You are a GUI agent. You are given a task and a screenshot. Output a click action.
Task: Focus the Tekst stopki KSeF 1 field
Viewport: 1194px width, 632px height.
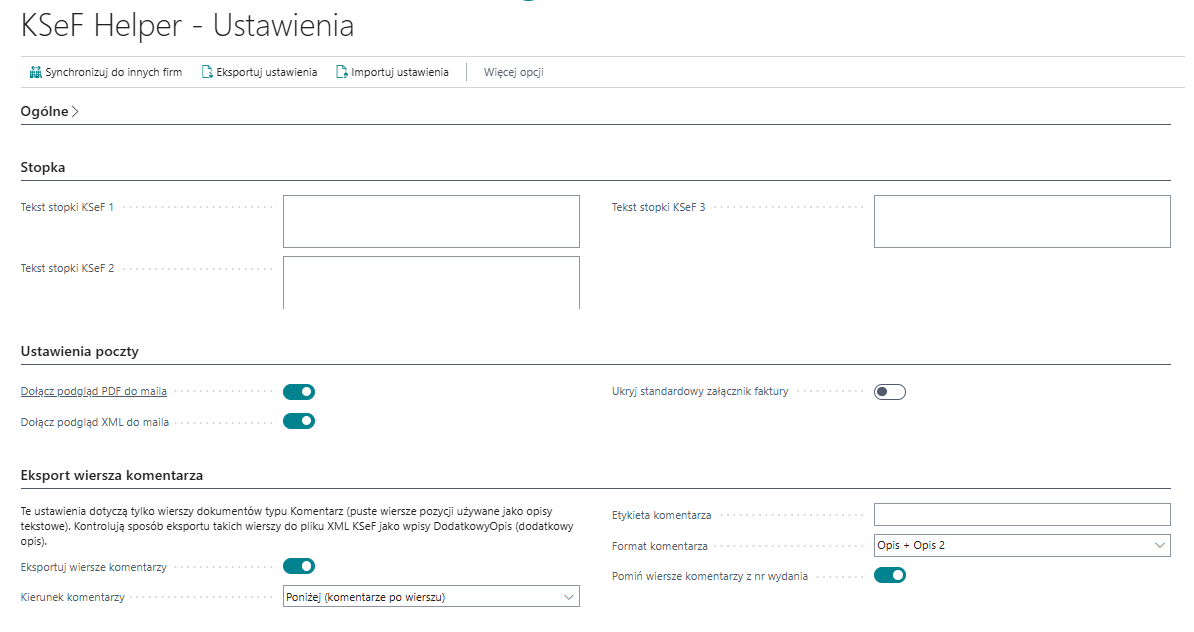click(x=431, y=222)
